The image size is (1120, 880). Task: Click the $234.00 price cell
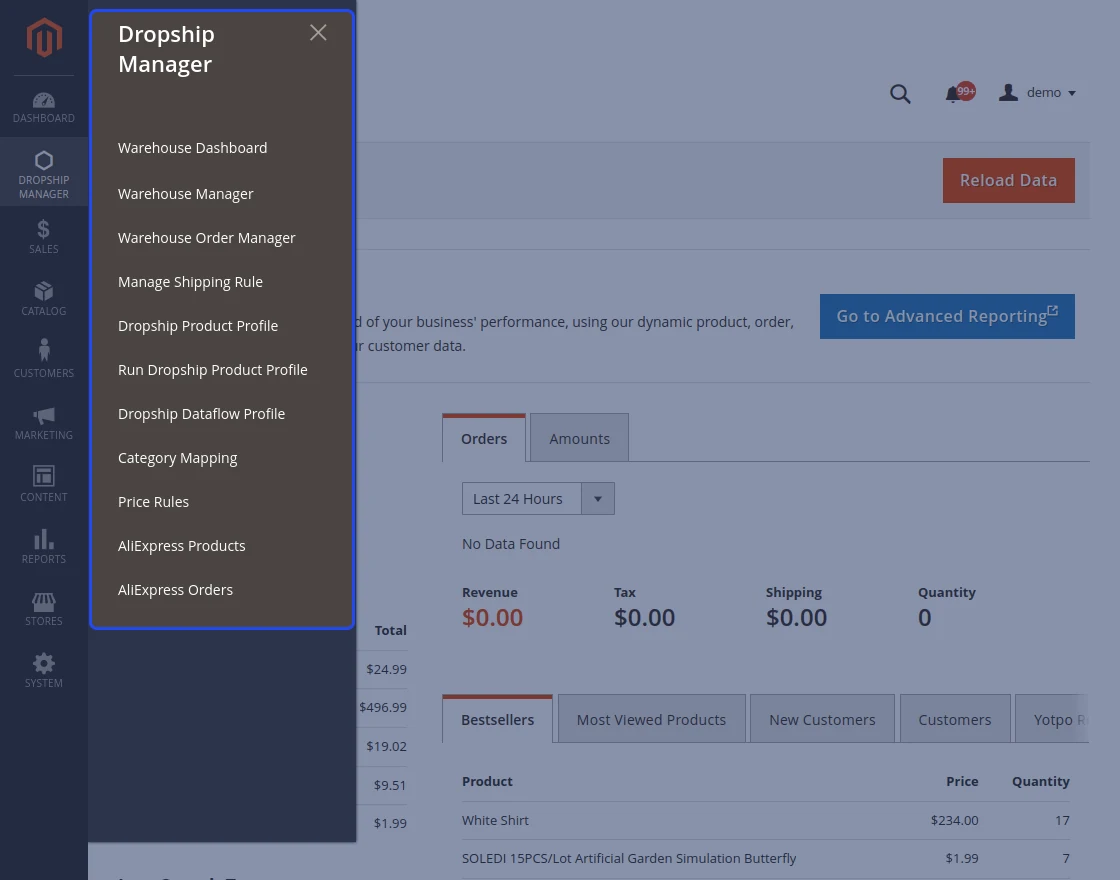(x=954, y=820)
